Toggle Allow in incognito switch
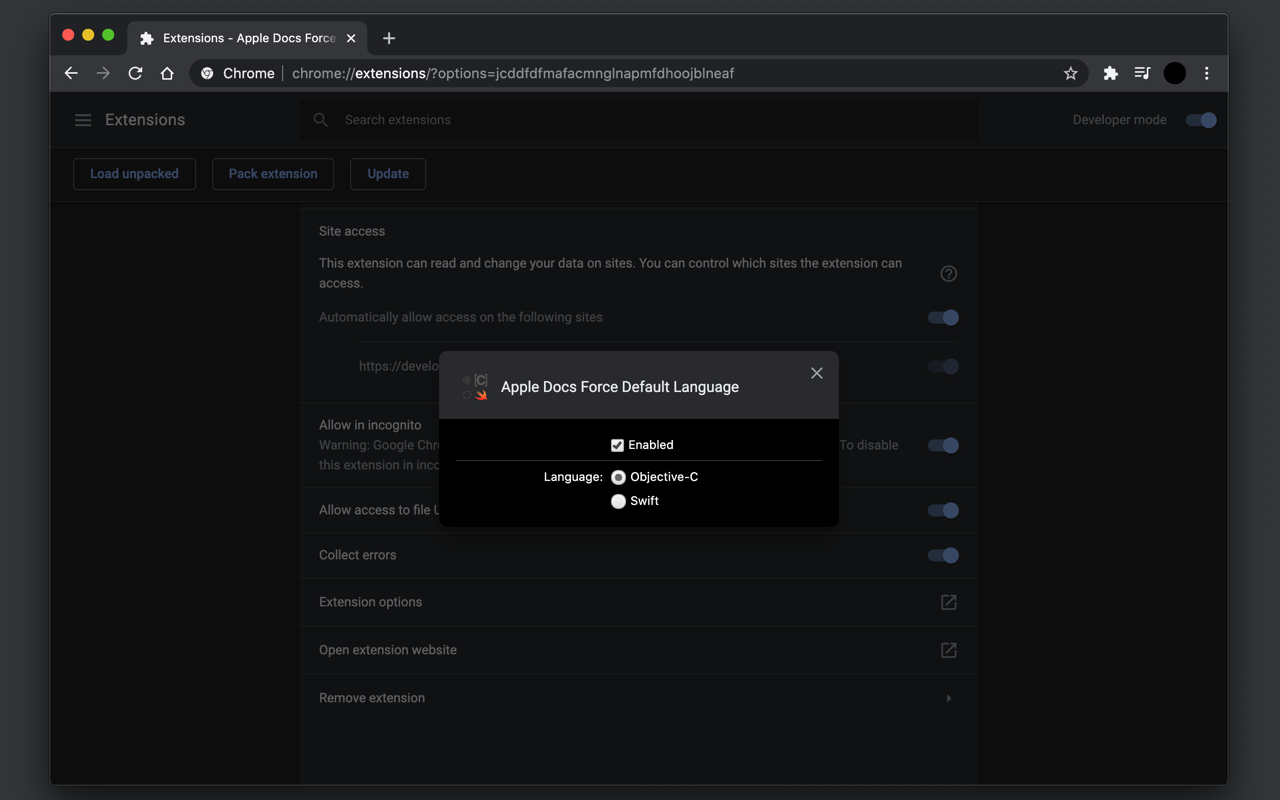 pos(943,445)
